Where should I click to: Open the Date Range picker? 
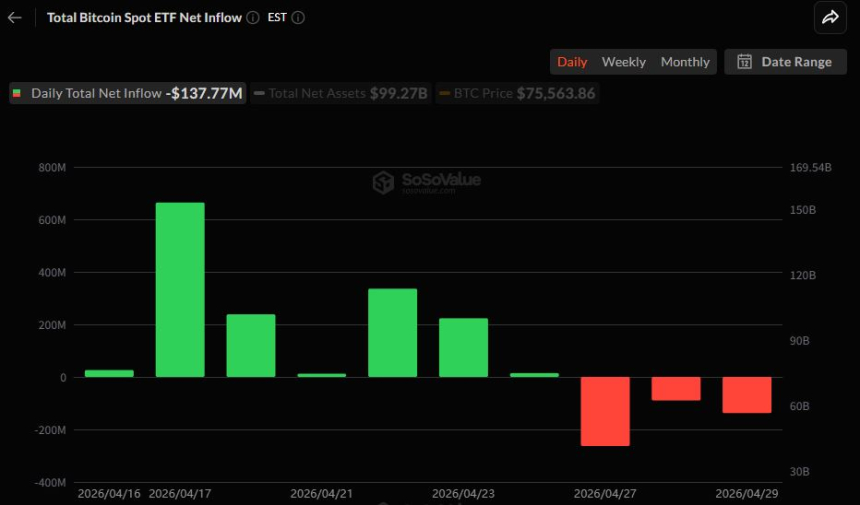pos(785,62)
